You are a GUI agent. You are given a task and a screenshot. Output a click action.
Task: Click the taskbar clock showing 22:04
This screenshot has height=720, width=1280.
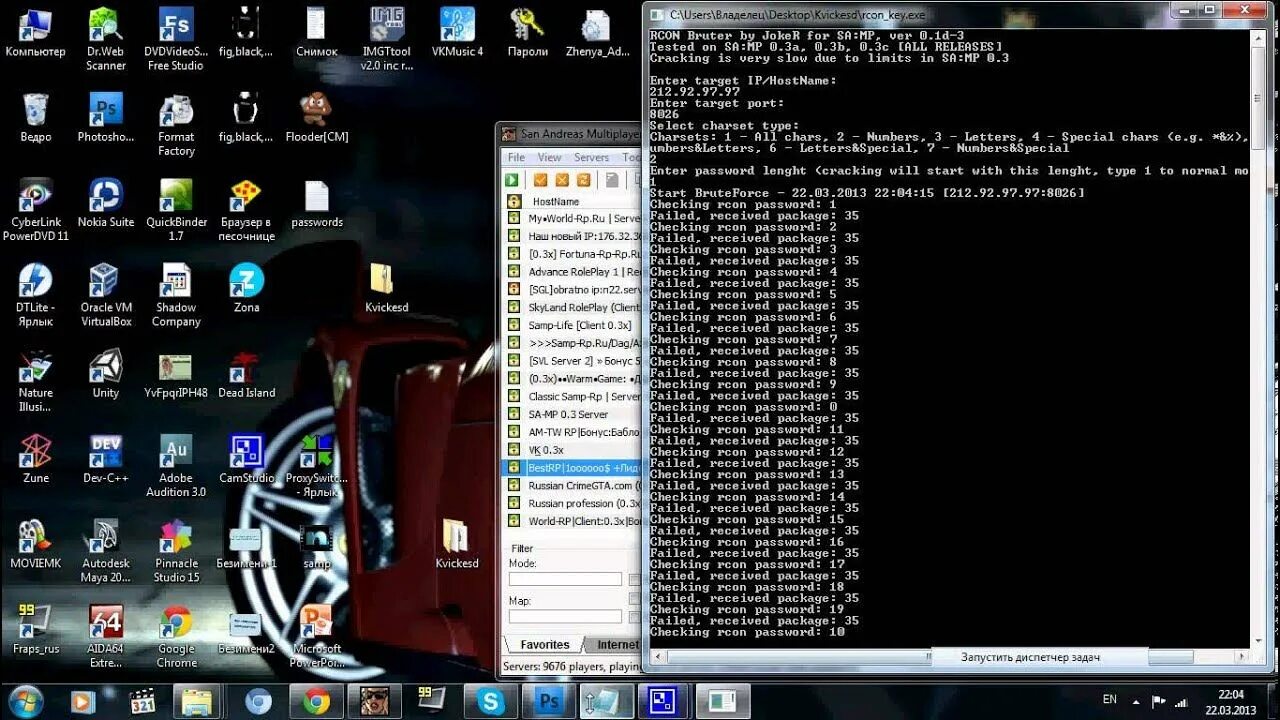[1231, 702]
